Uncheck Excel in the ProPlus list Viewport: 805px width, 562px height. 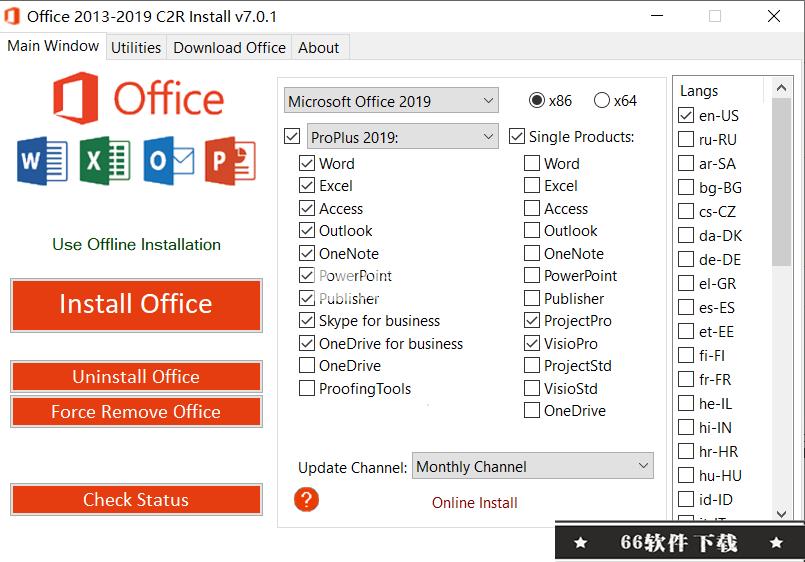[307, 185]
